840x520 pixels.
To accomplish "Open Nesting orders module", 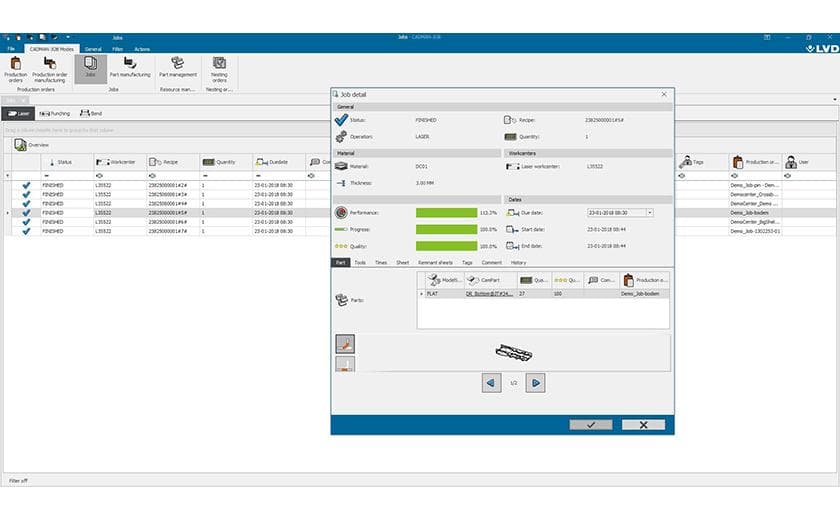I will pos(219,70).
